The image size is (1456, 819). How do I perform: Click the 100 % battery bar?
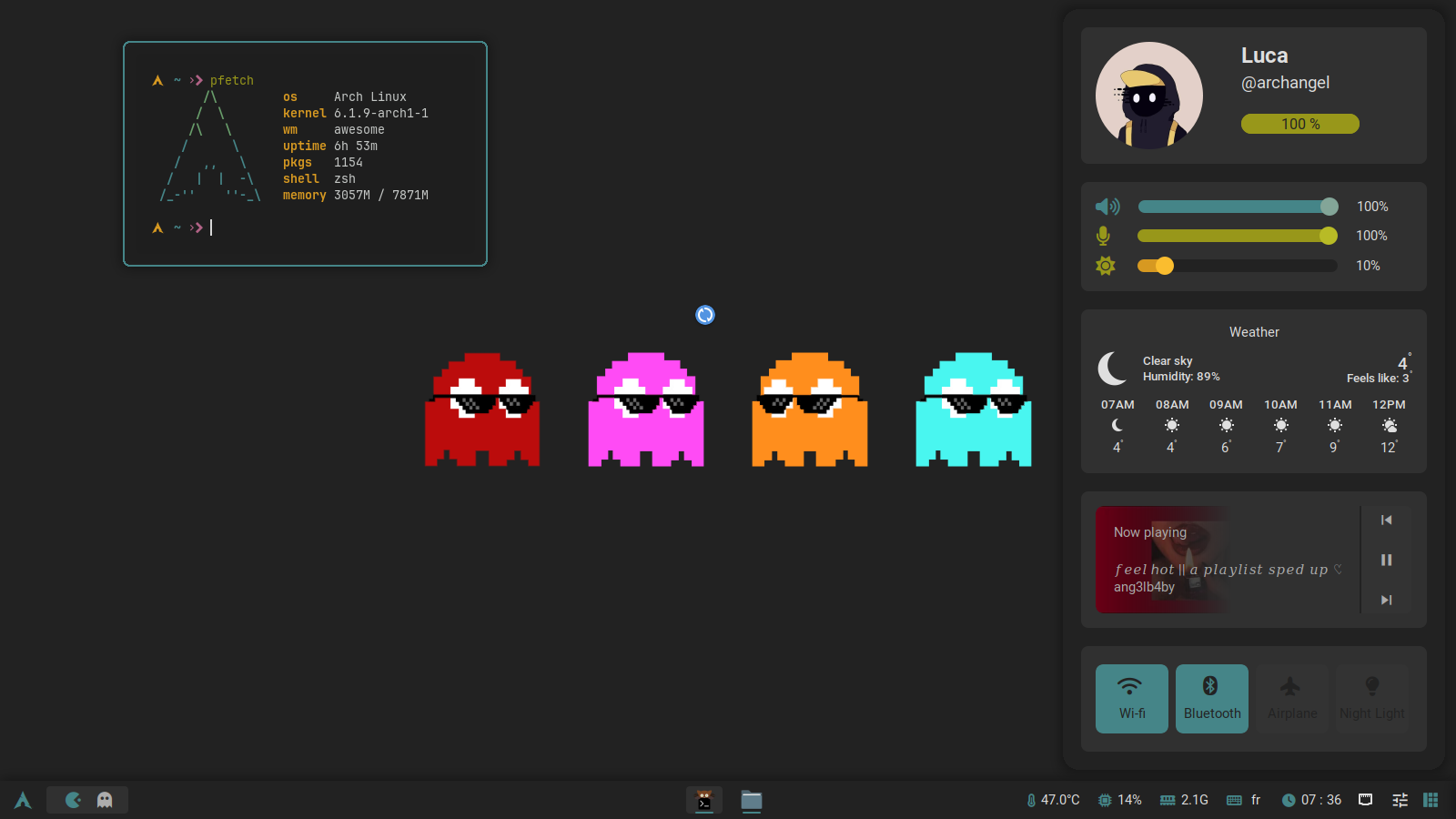1300,124
